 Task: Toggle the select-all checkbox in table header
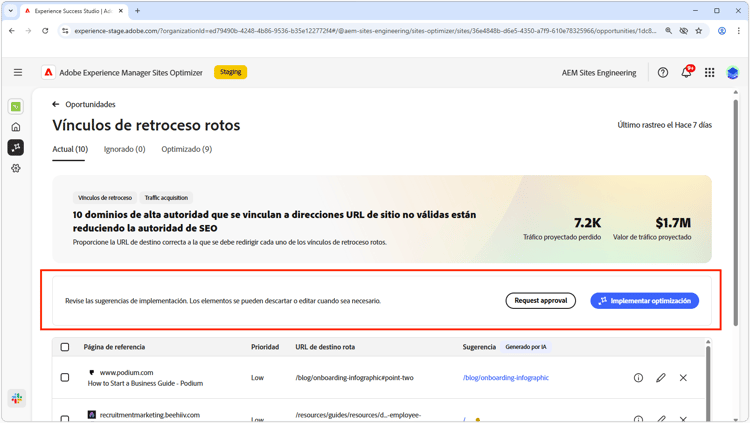(65, 347)
